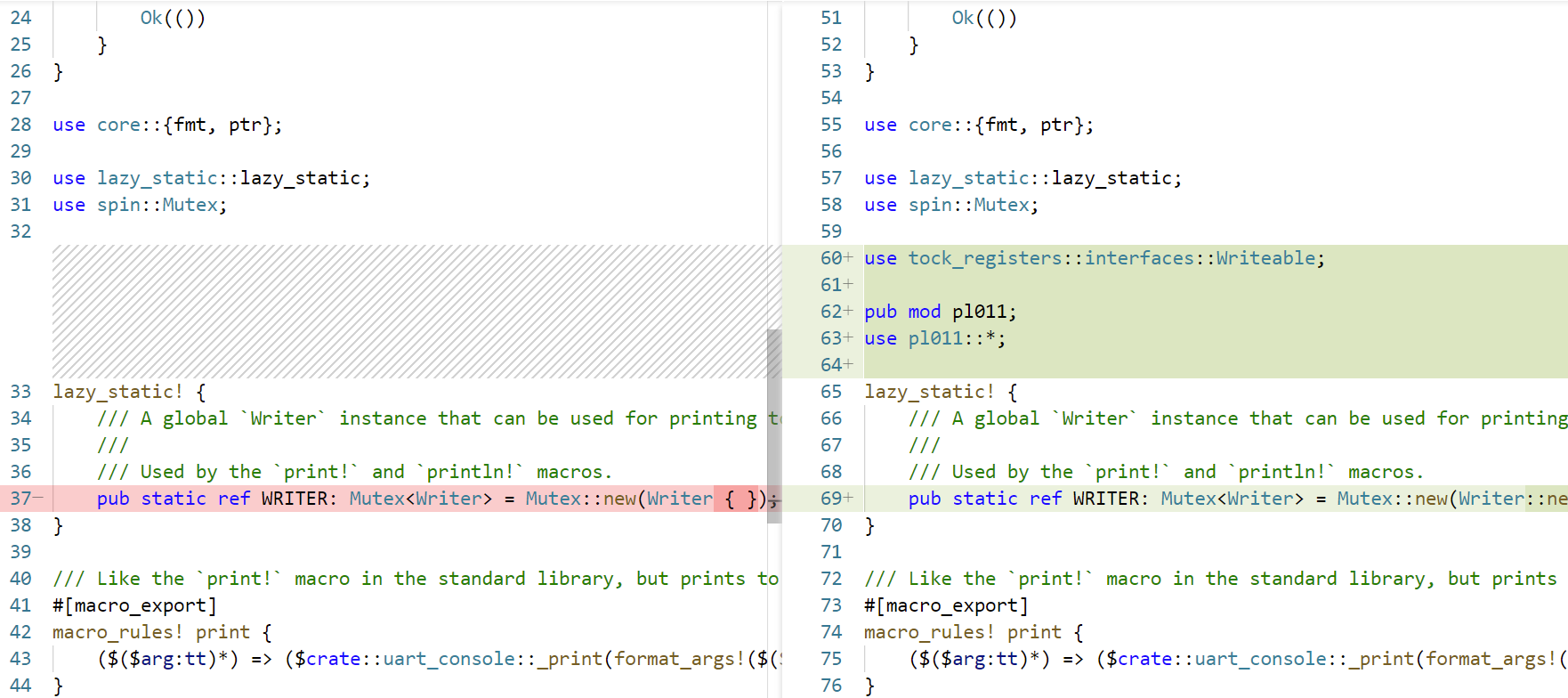
Task: Click the highlighted '{ }' deleted text on line 37
Action: coord(740,499)
